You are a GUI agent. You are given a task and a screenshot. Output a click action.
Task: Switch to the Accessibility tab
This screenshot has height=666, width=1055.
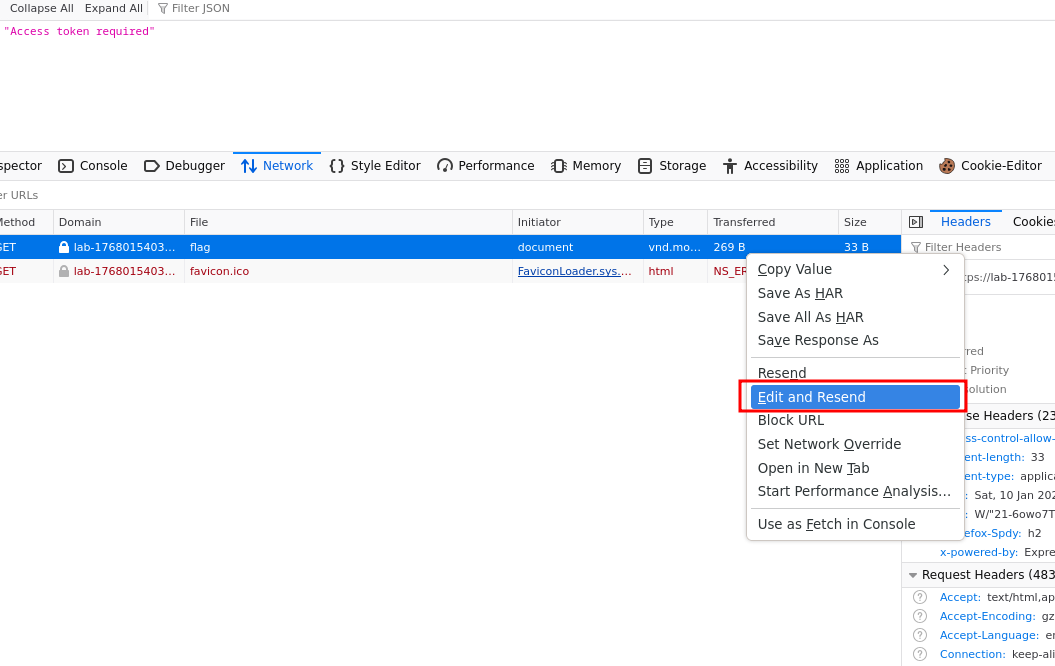[x=770, y=165]
